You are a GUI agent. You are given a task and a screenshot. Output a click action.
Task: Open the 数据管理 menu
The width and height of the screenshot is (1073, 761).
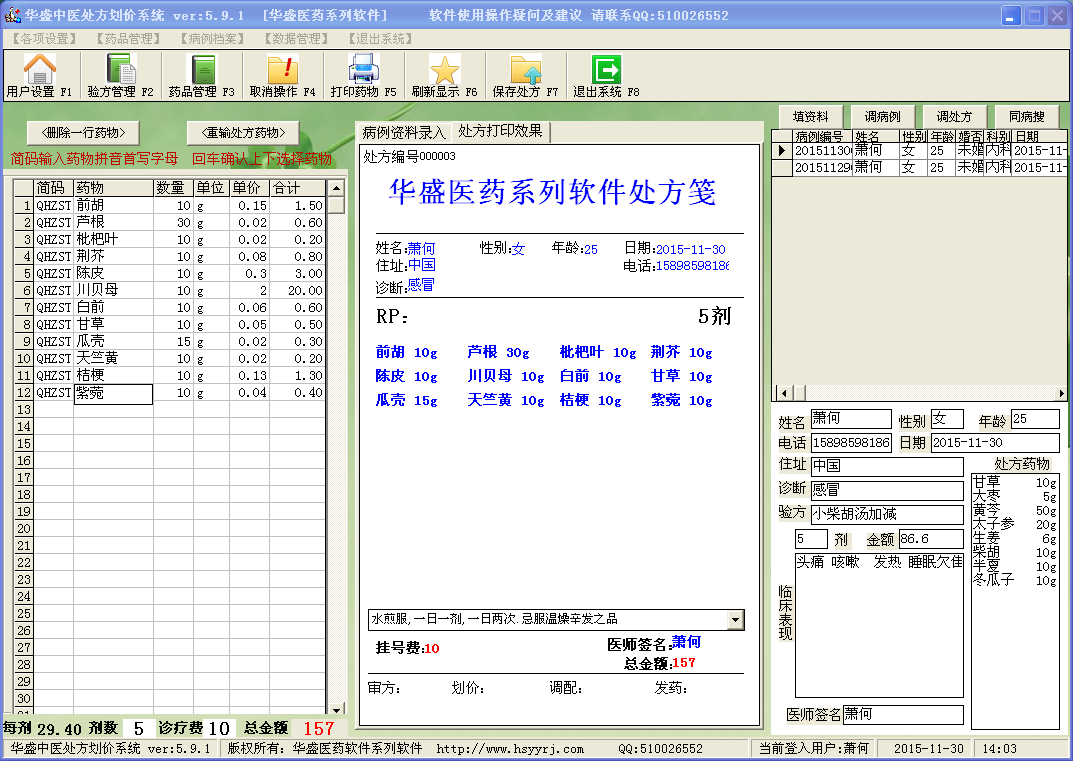click(296, 38)
